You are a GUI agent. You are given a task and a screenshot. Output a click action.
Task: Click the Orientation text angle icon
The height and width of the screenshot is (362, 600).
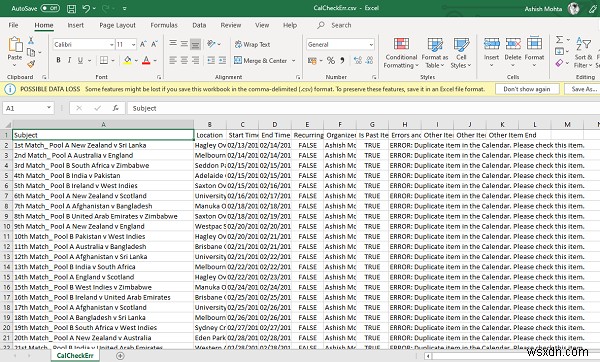coord(211,44)
